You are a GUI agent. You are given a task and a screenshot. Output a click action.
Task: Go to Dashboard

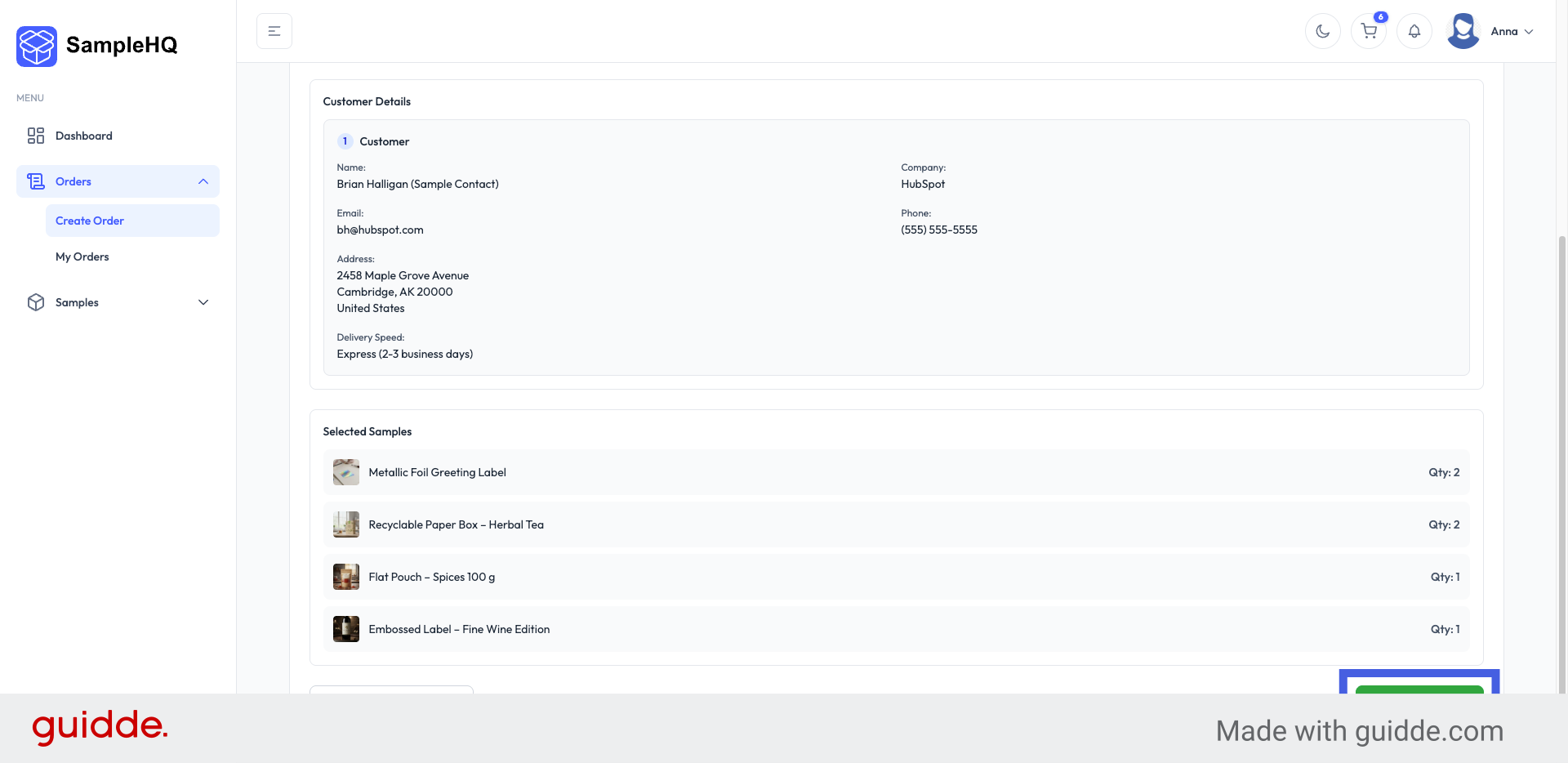(x=84, y=136)
